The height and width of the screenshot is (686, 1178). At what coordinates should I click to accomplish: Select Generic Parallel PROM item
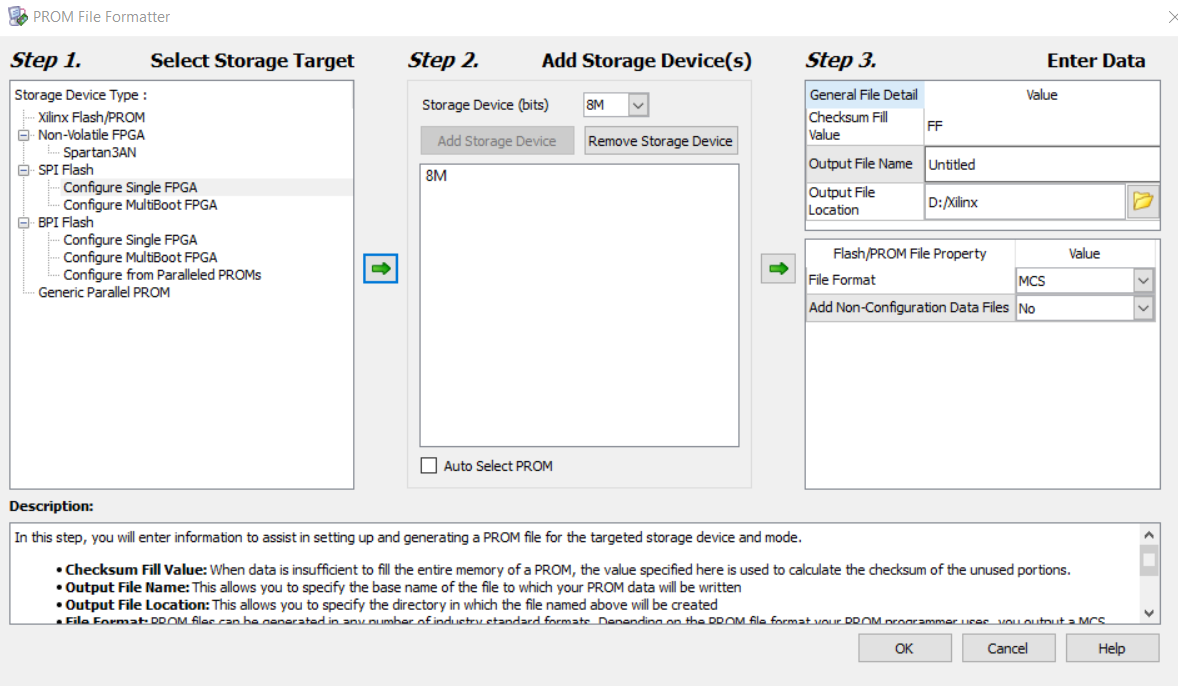(x=104, y=292)
